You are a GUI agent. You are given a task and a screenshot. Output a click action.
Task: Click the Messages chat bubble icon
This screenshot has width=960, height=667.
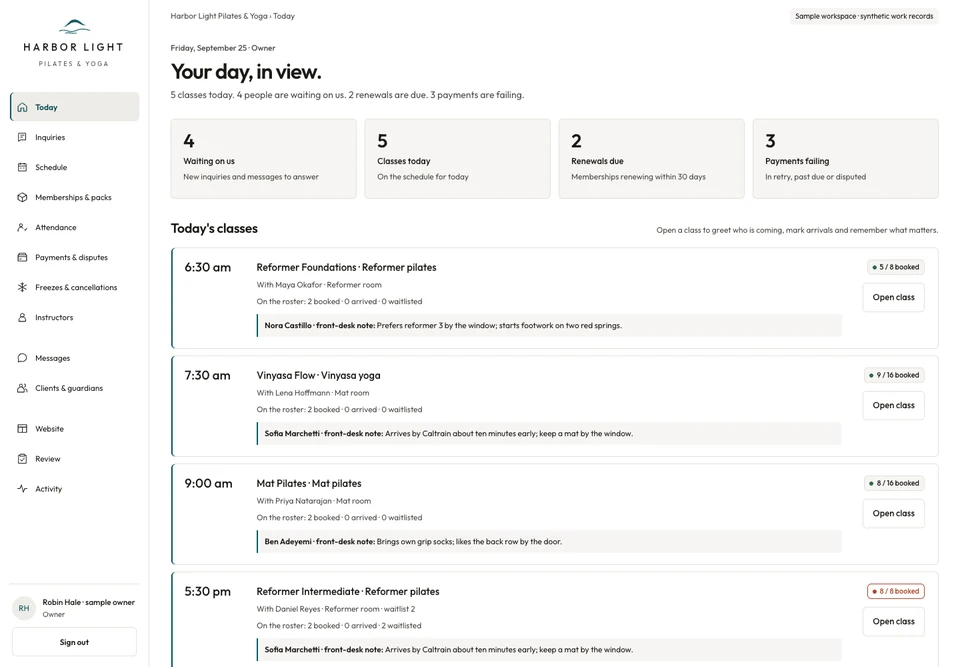click(x=23, y=358)
